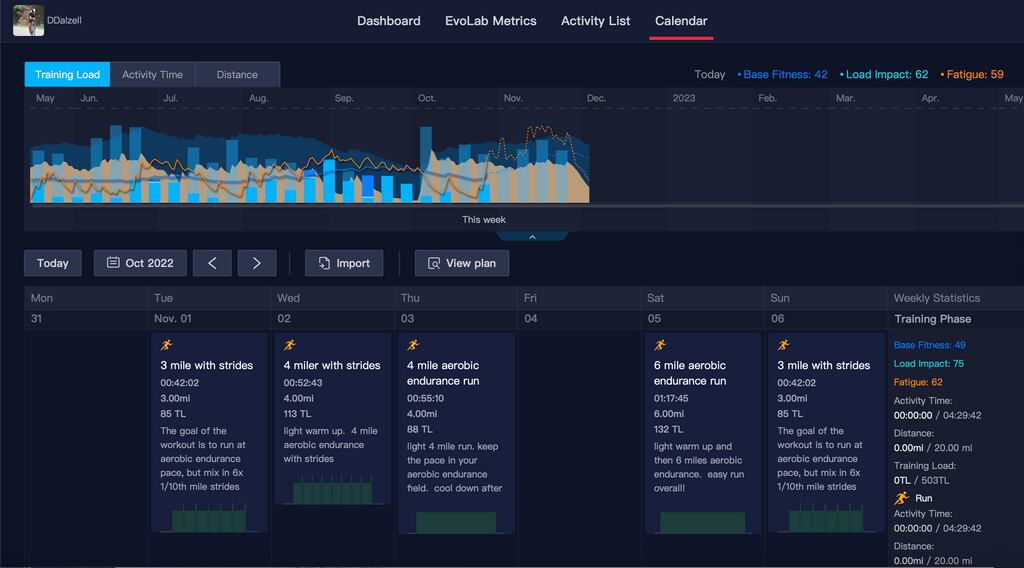This screenshot has width=1024, height=568.
Task: Click running icon on Wednesday 4 miler
Action: click(290, 345)
